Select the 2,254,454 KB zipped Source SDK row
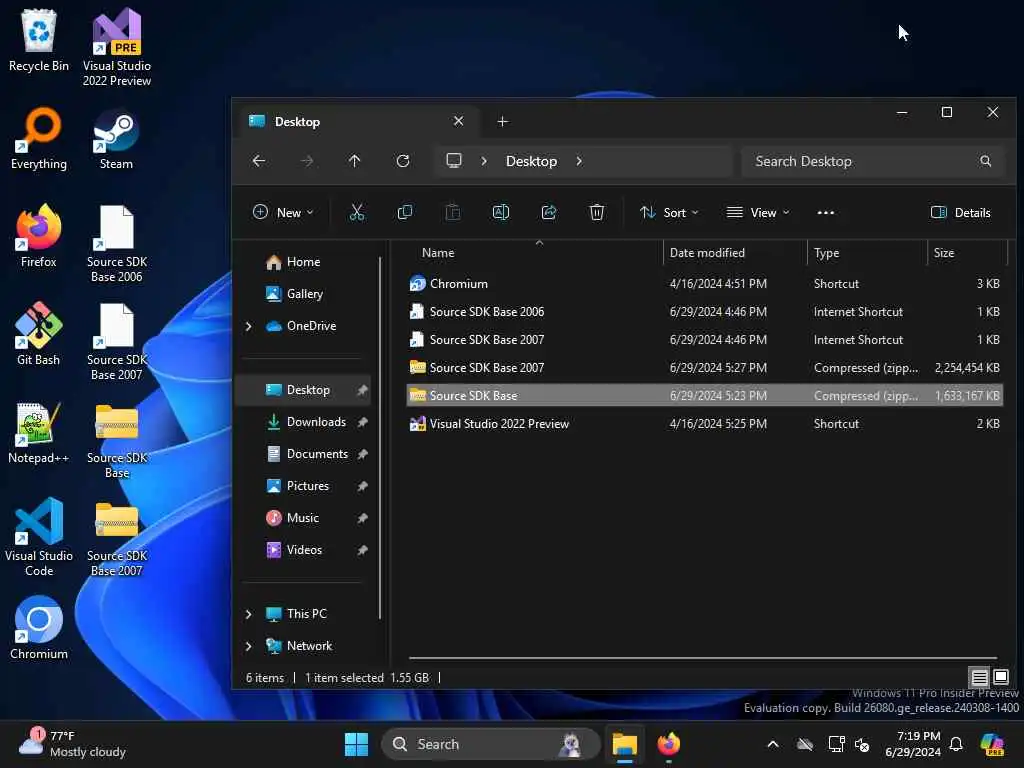Viewport: 1024px width, 768px height. point(704,368)
